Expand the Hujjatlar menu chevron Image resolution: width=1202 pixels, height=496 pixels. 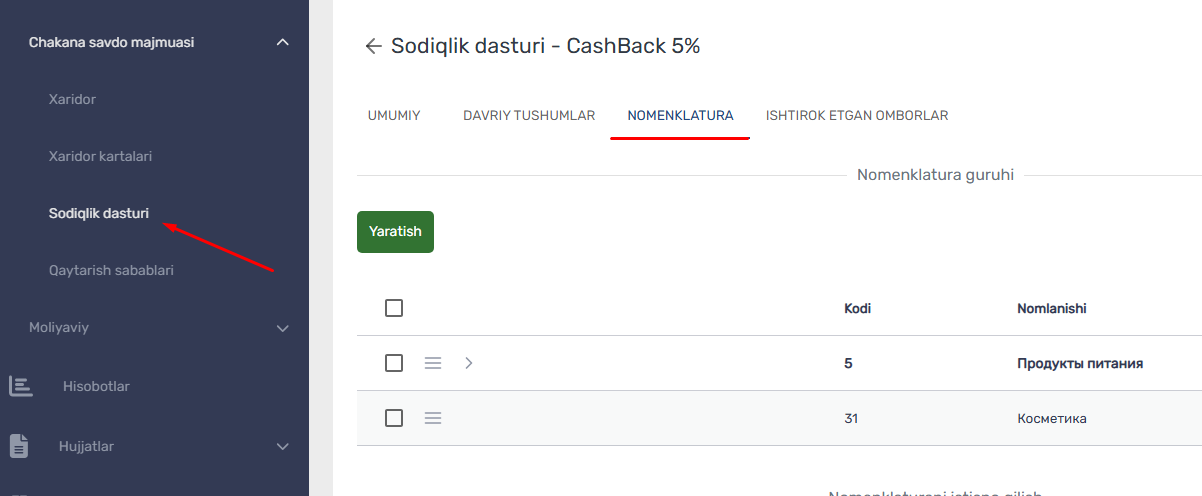click(x=282, y=446)
